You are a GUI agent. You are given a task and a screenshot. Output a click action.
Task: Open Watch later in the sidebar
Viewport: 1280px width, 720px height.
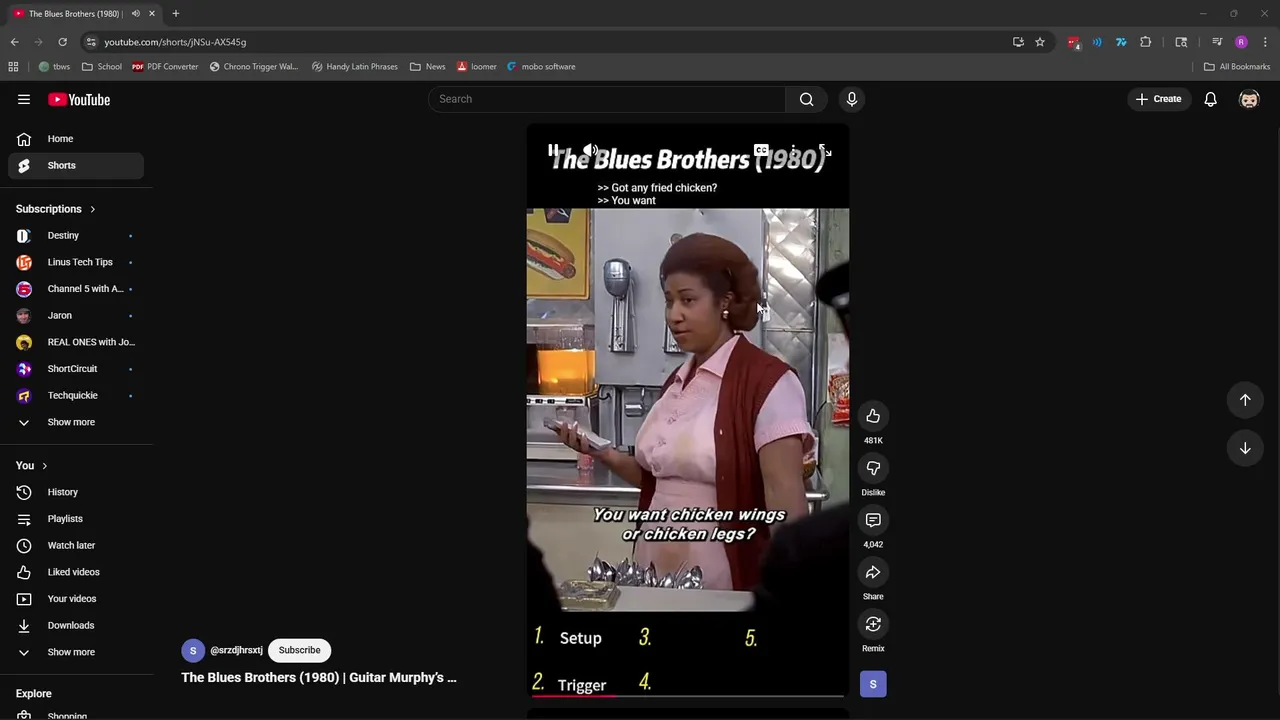(x=76, y=545)
